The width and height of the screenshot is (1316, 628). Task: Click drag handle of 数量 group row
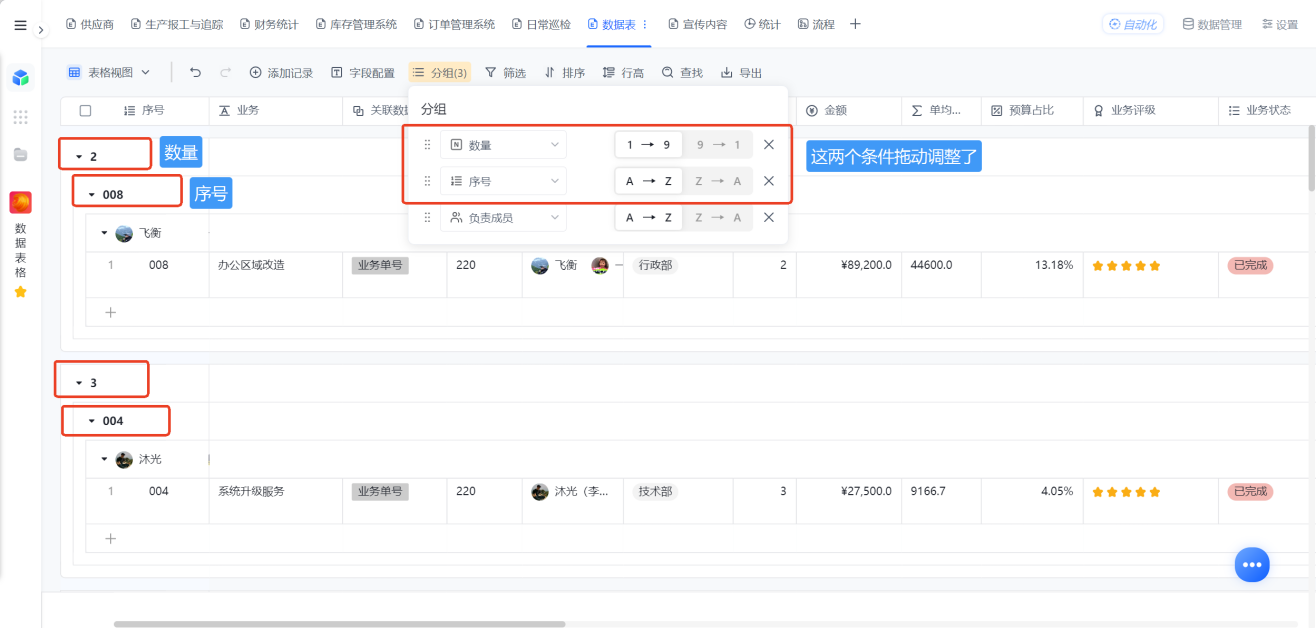[x=428, y=145]
